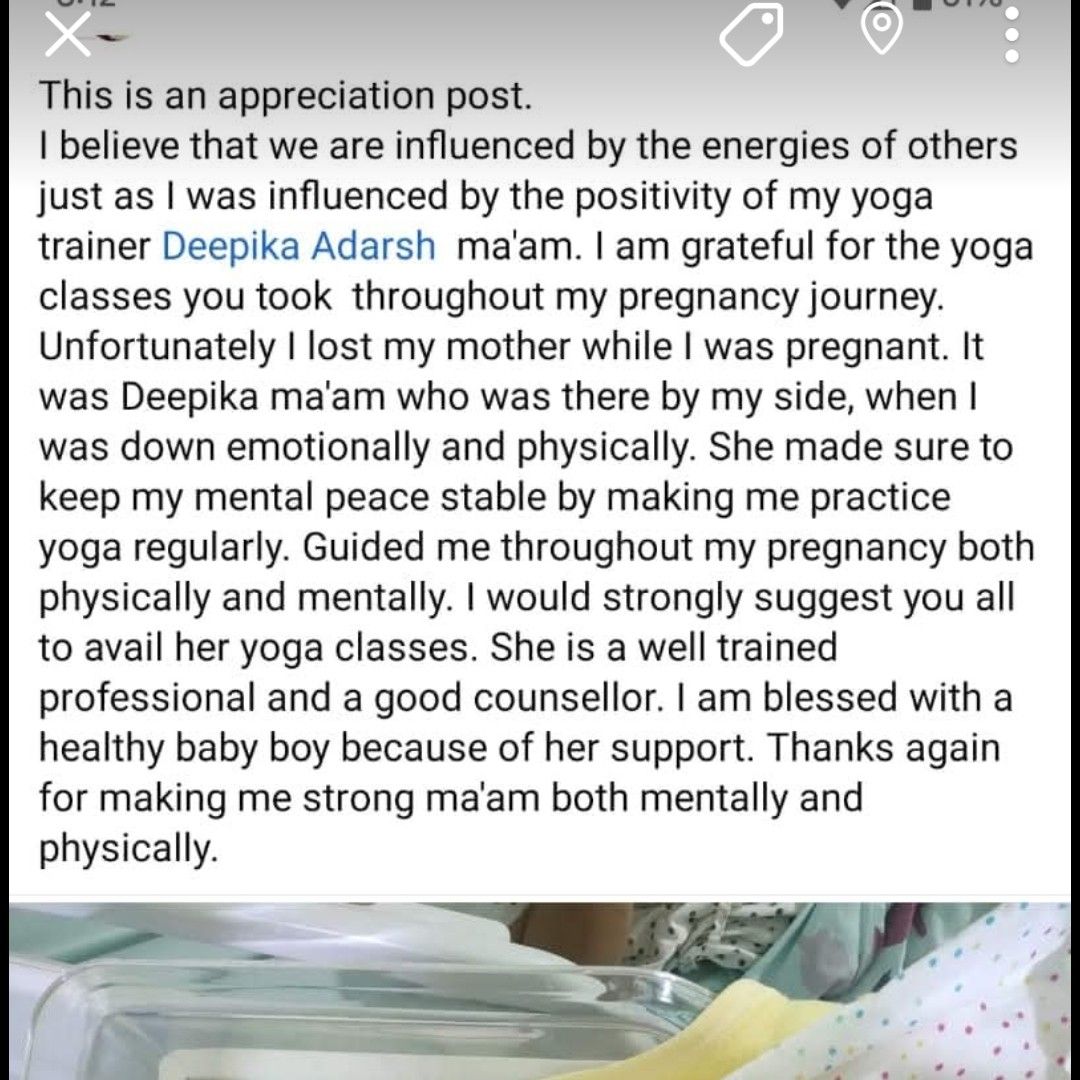Tap the line 'This is an appreciation post.'
Screen dimensions: 1080x1080
pos(286,96)
